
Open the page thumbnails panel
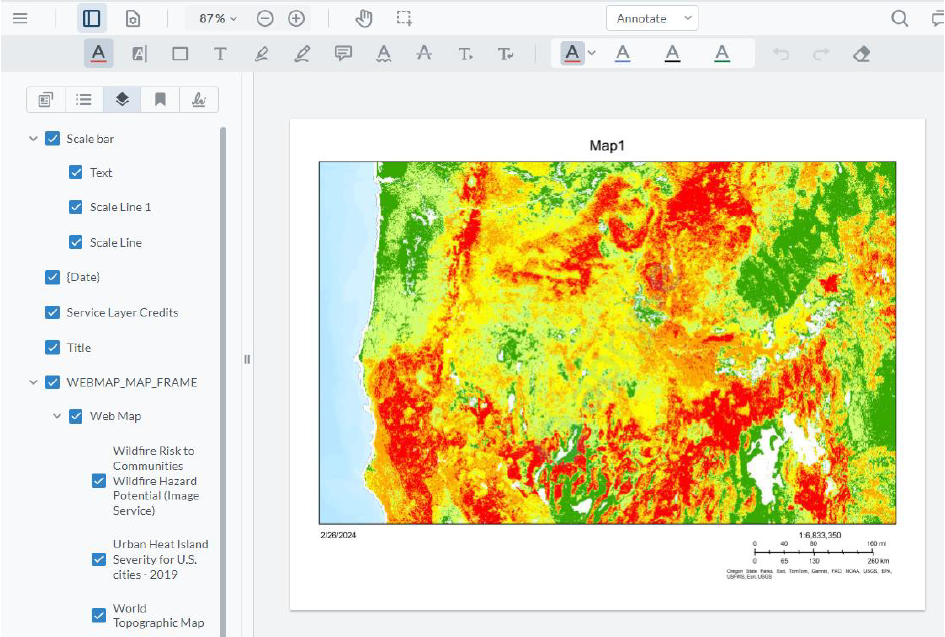pyautogui.click(x=45, y=99)
